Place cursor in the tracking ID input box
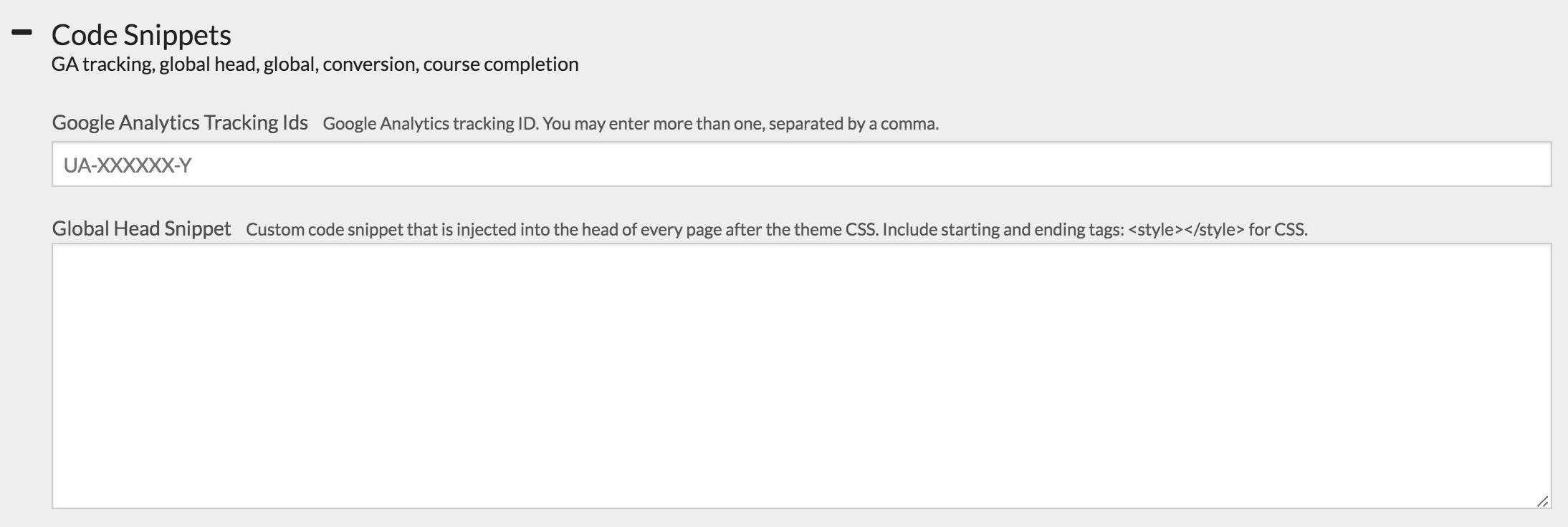The image size is (1568, 527). 801,165
